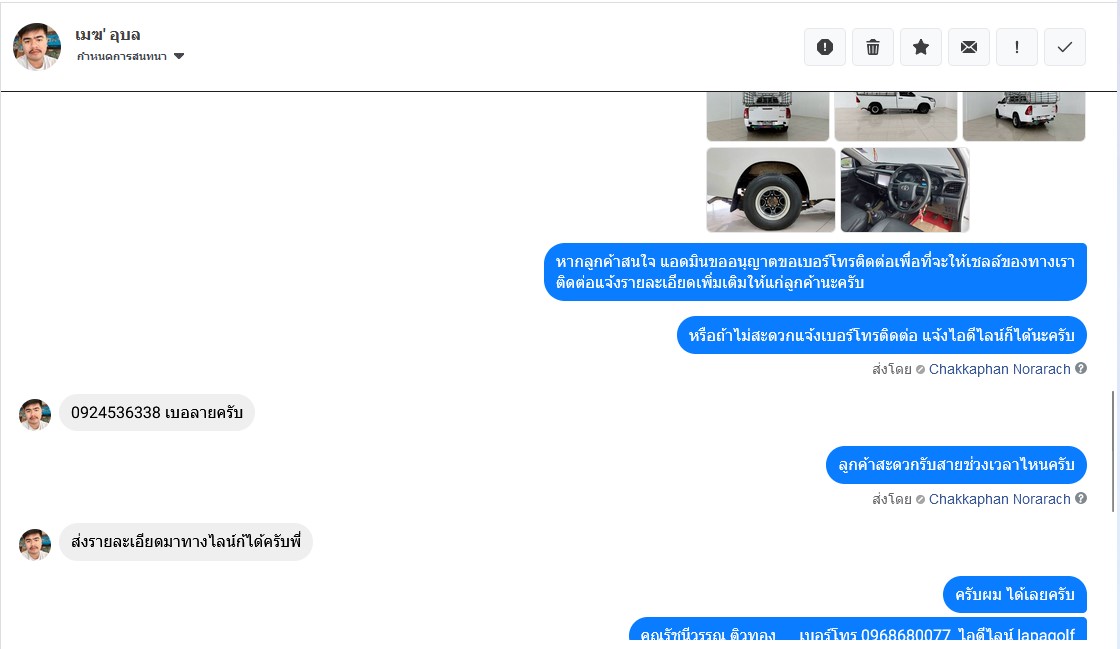Flag conversation with the exclamation mark icon
Screen dimensions: 1120x649
[x=1016, y=47]
